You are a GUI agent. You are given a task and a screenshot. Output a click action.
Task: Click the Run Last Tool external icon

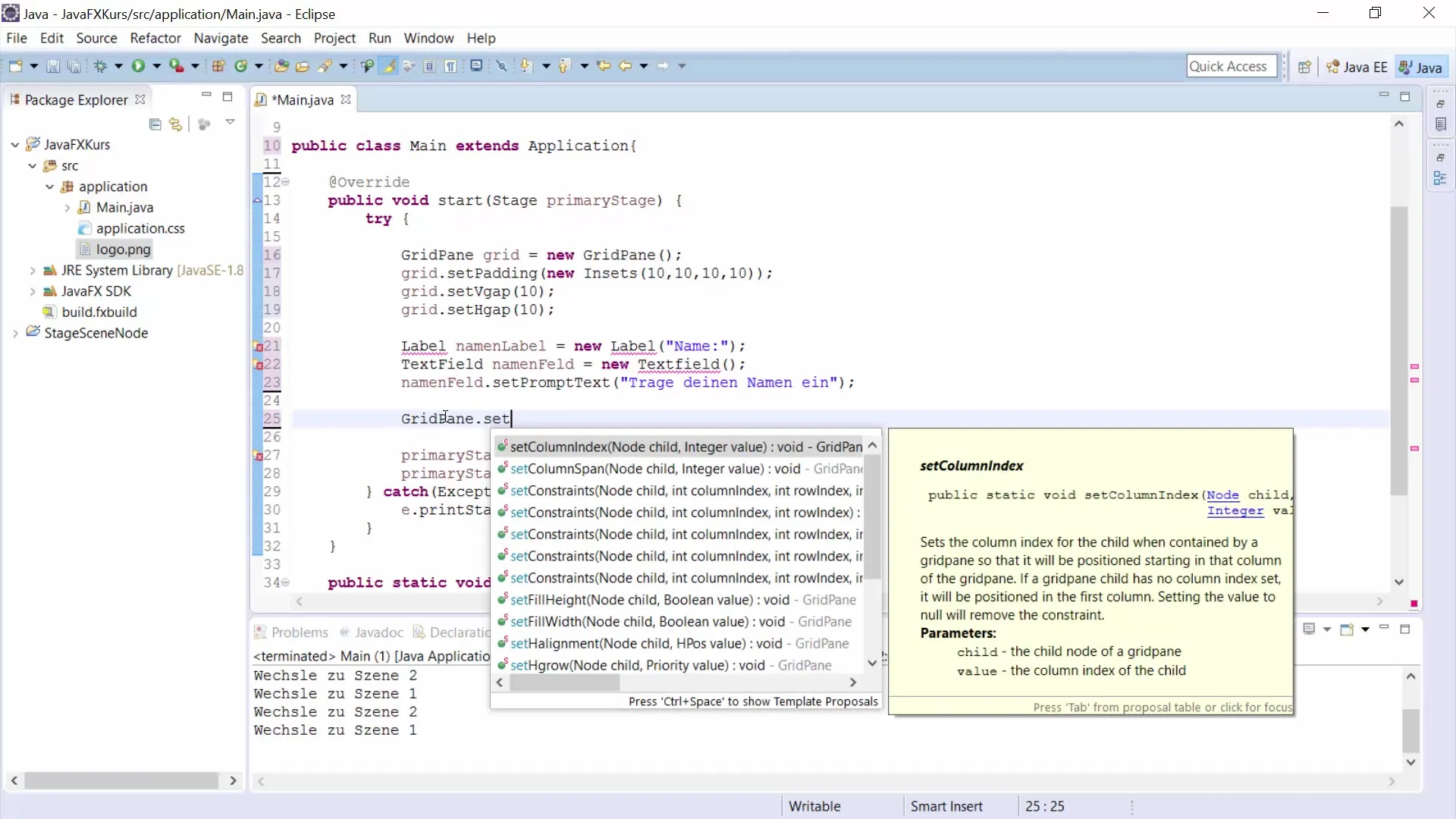pyautogui.click(x=176, y=66)
